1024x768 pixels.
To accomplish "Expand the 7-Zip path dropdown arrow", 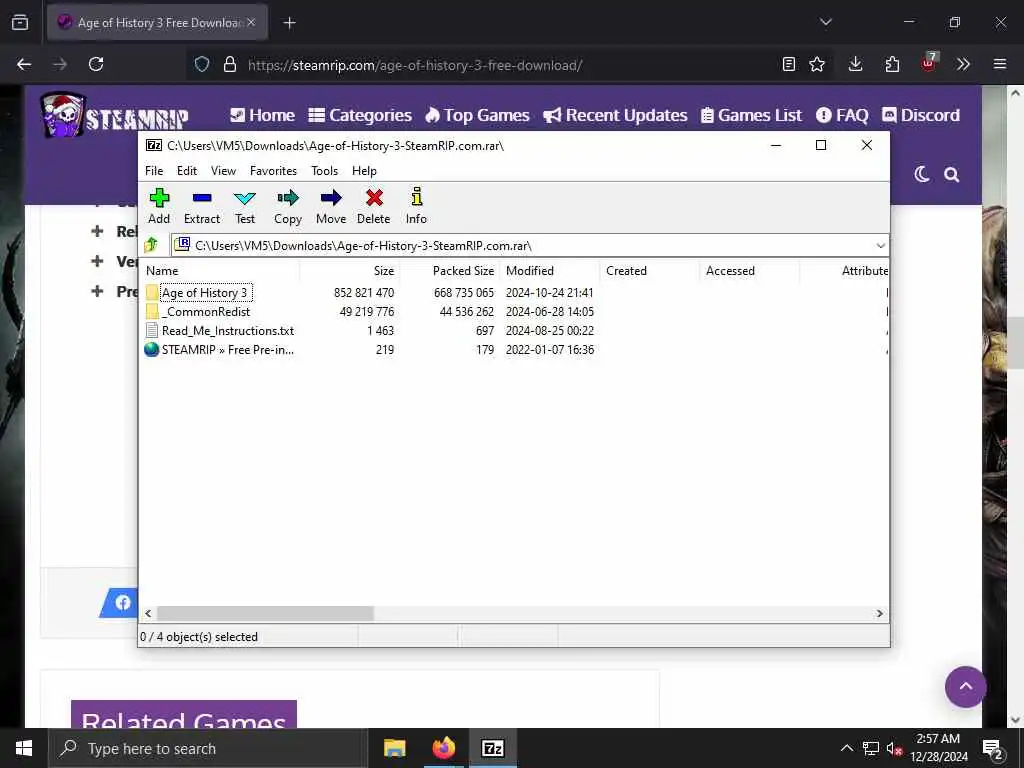I will coord(880,246).
